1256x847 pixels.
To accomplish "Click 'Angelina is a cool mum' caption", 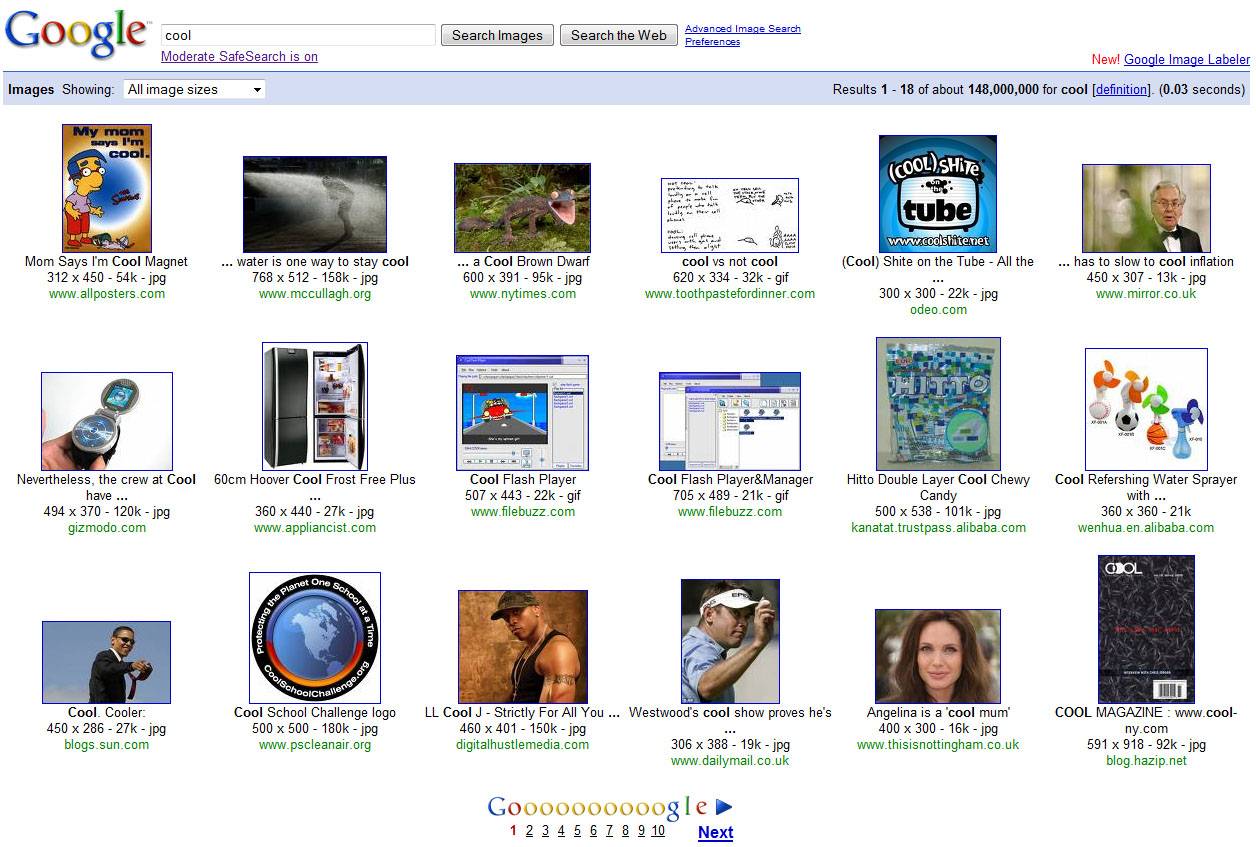I will click(938, 713).
